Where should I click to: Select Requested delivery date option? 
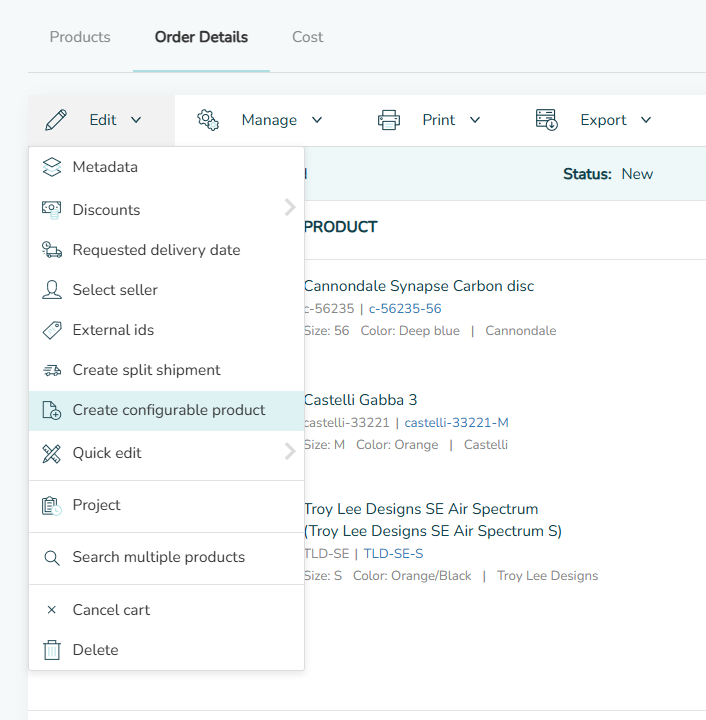pos(156,250)
